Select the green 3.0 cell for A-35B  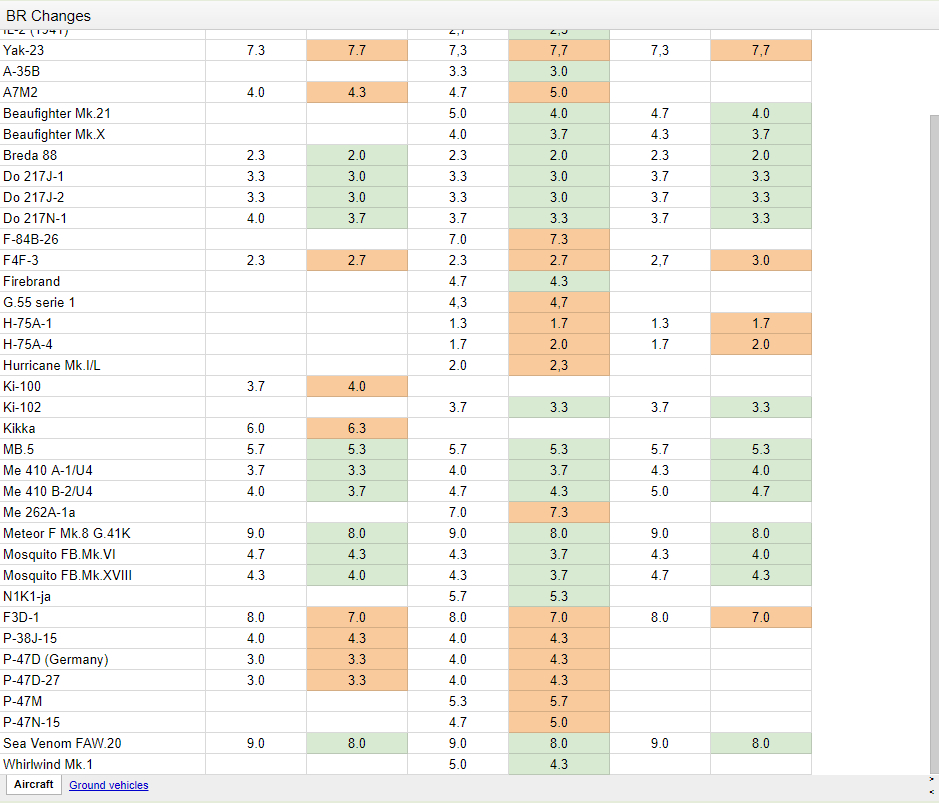click(558, 72)
